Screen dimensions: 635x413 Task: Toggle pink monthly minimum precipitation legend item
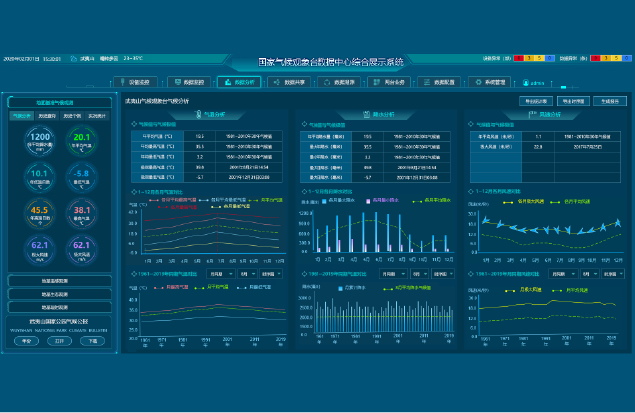pos(383,200)
